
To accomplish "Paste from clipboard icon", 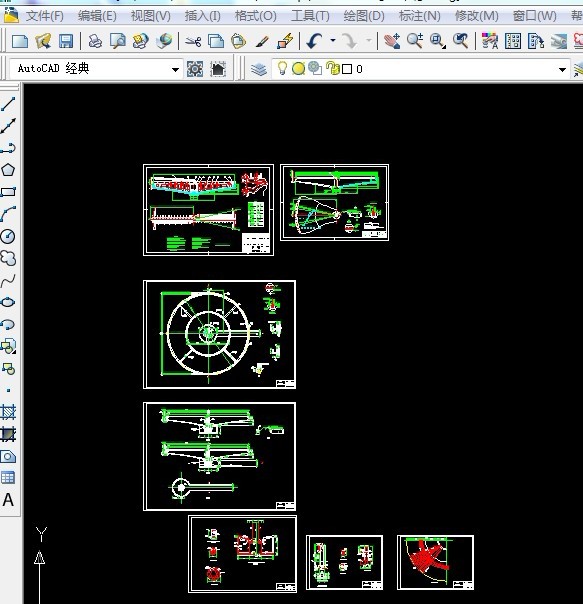I will pos(239,41).
